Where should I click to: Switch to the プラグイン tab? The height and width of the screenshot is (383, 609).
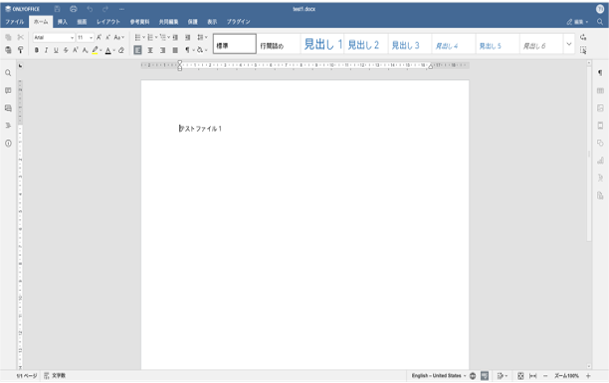(x=238, y=22)
